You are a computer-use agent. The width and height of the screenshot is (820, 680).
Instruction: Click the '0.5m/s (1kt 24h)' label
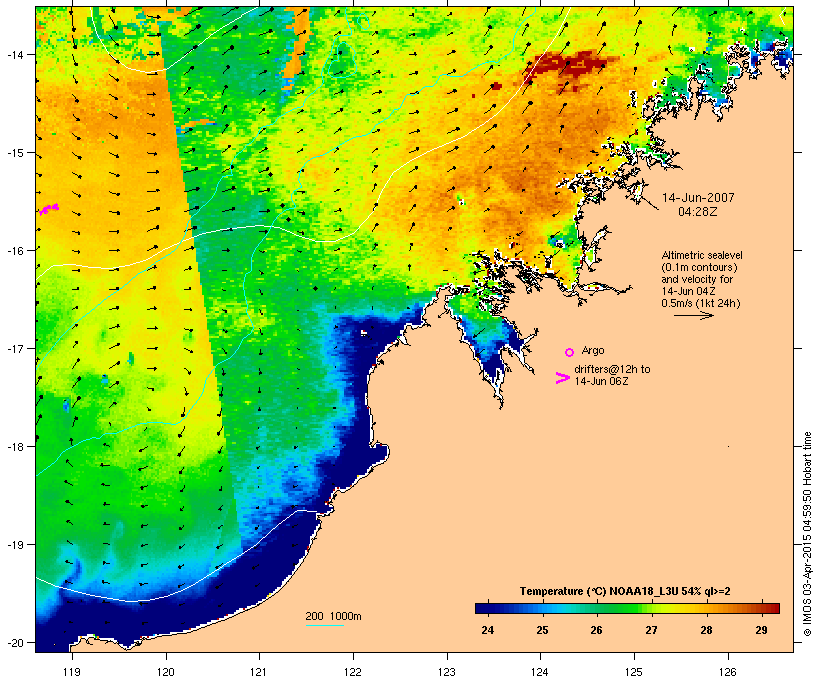pyautogui.click(x=701, y=303)
